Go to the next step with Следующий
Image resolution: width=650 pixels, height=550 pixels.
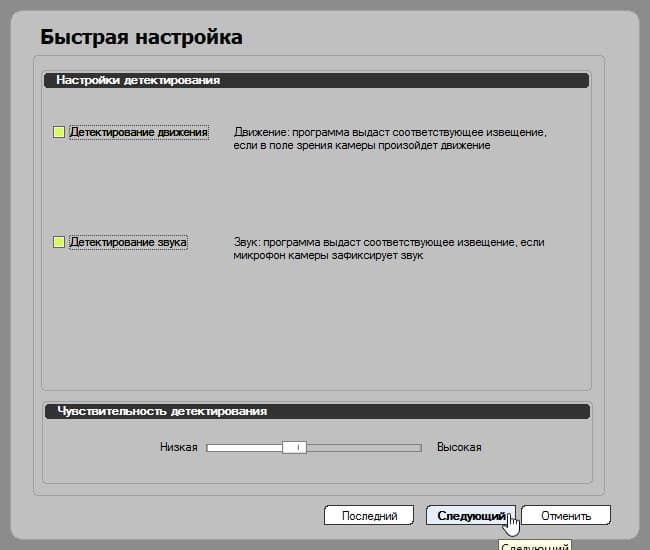471,516
